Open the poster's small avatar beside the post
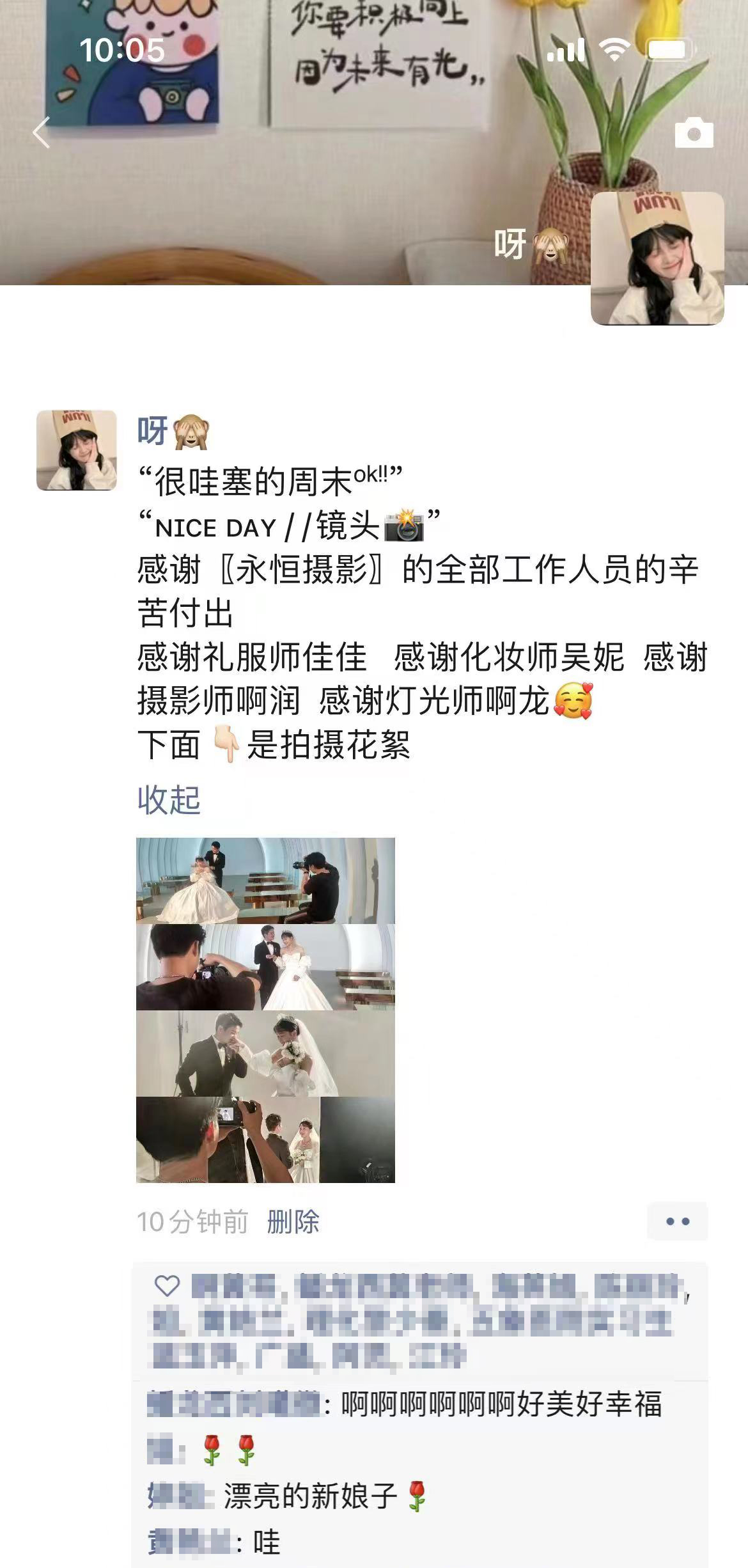The image size is (748, 1568). (x=77, y=450)
